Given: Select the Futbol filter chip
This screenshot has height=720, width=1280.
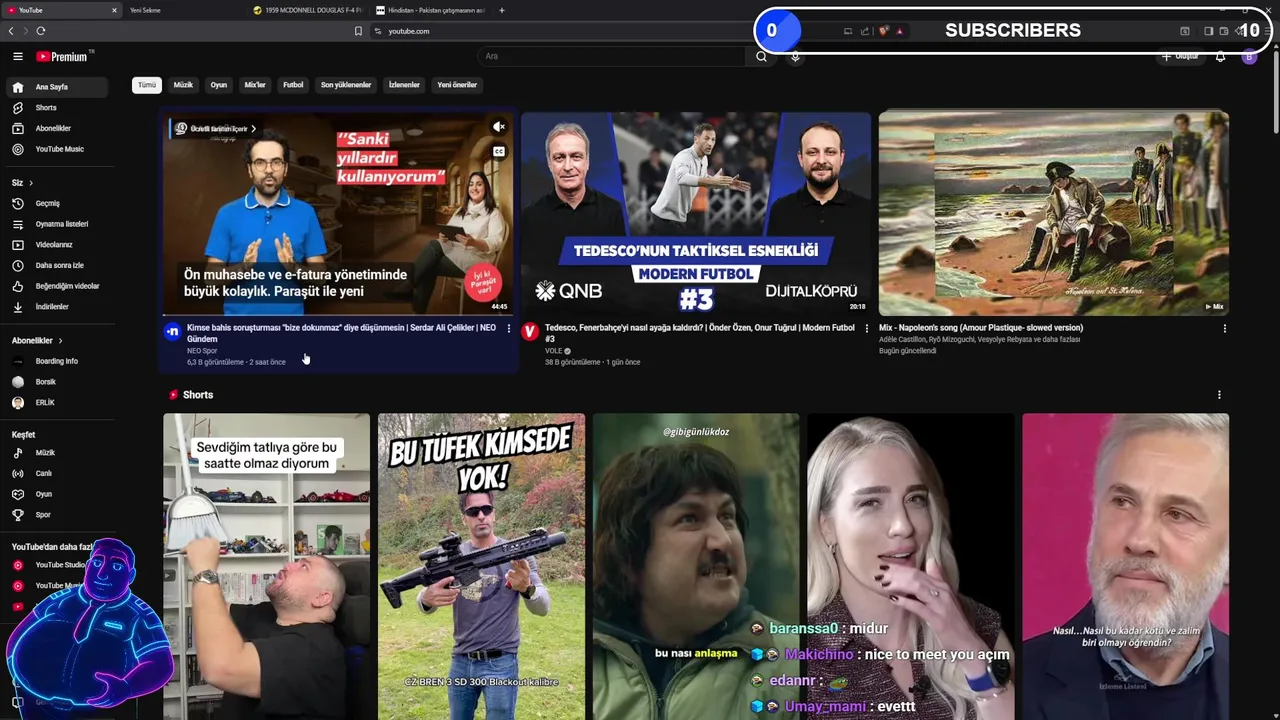Looking at the screenshot, I should (x=293, y=85).
